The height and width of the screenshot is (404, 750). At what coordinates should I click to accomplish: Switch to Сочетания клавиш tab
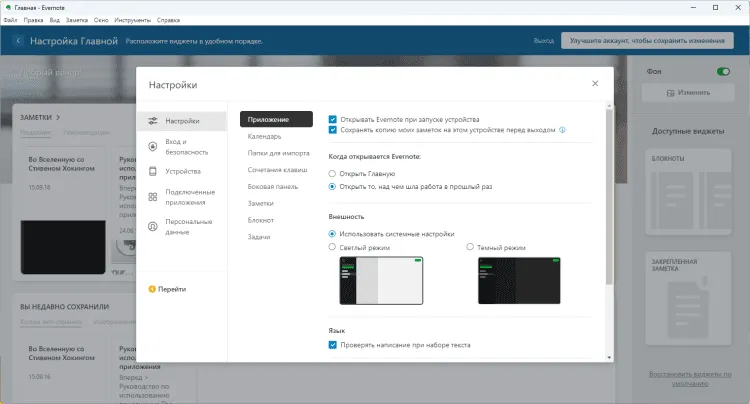click(x=277, y=170)
